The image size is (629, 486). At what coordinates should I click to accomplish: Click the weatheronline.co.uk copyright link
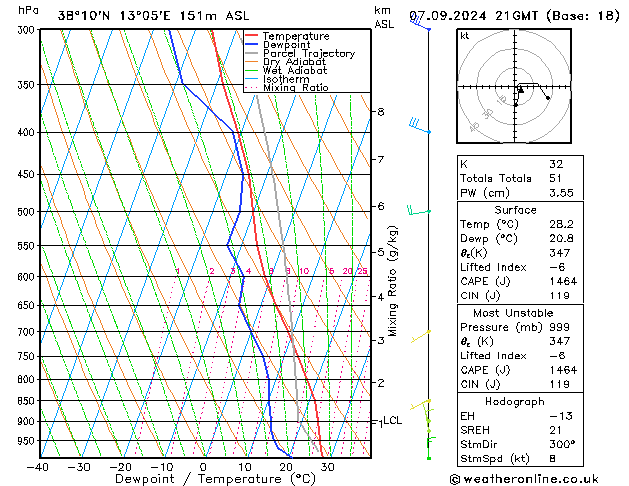click(x=524, y=479)
